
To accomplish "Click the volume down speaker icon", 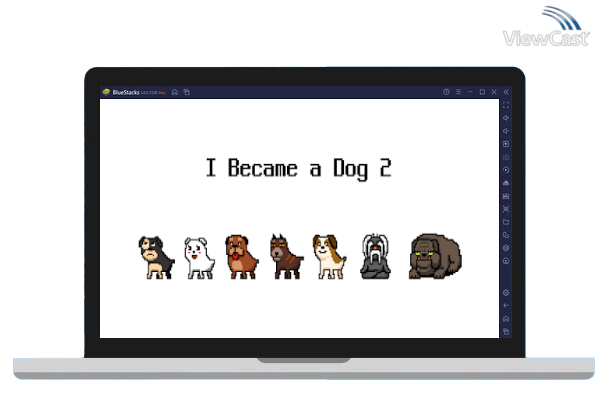I will coord(506,131).
